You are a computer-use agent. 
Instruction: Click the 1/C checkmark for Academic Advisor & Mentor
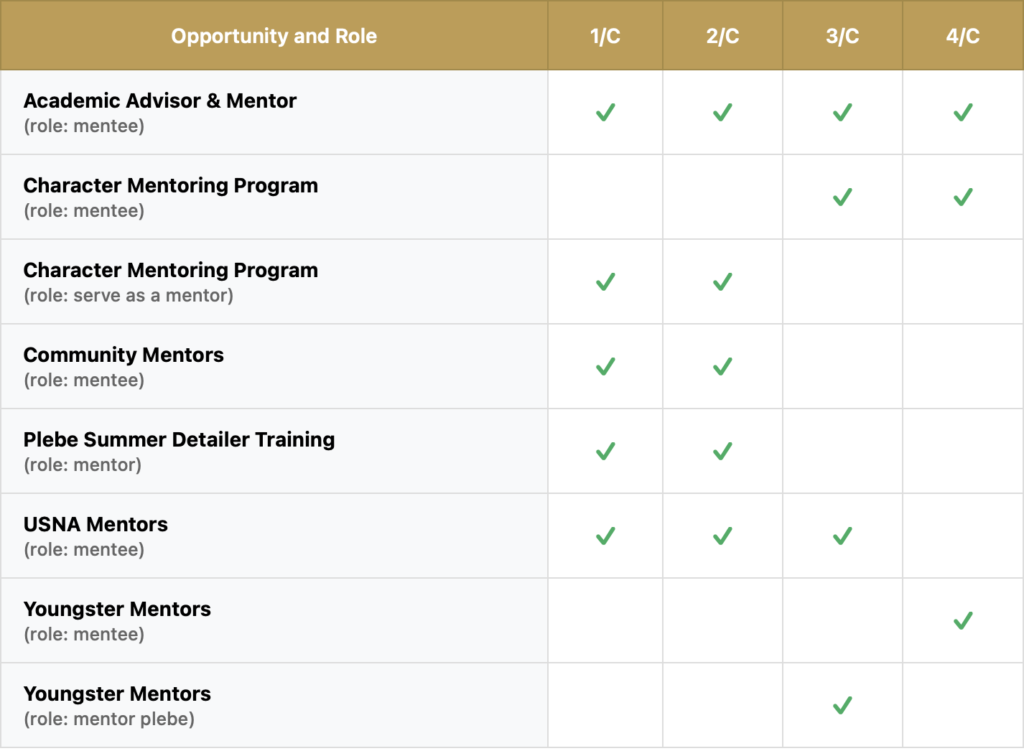click(x=605, y=113)
